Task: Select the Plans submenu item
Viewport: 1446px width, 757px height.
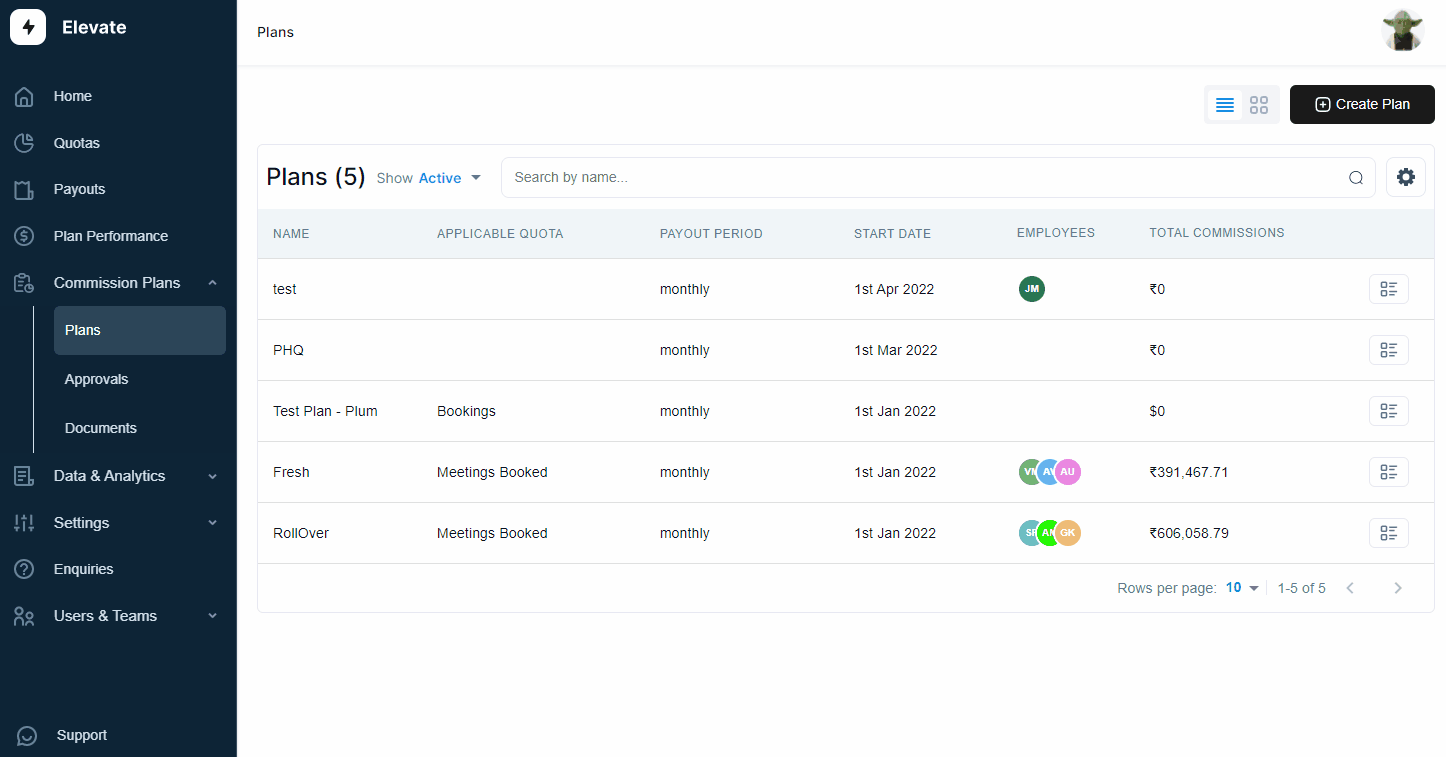Action: (x=140, y=330)
